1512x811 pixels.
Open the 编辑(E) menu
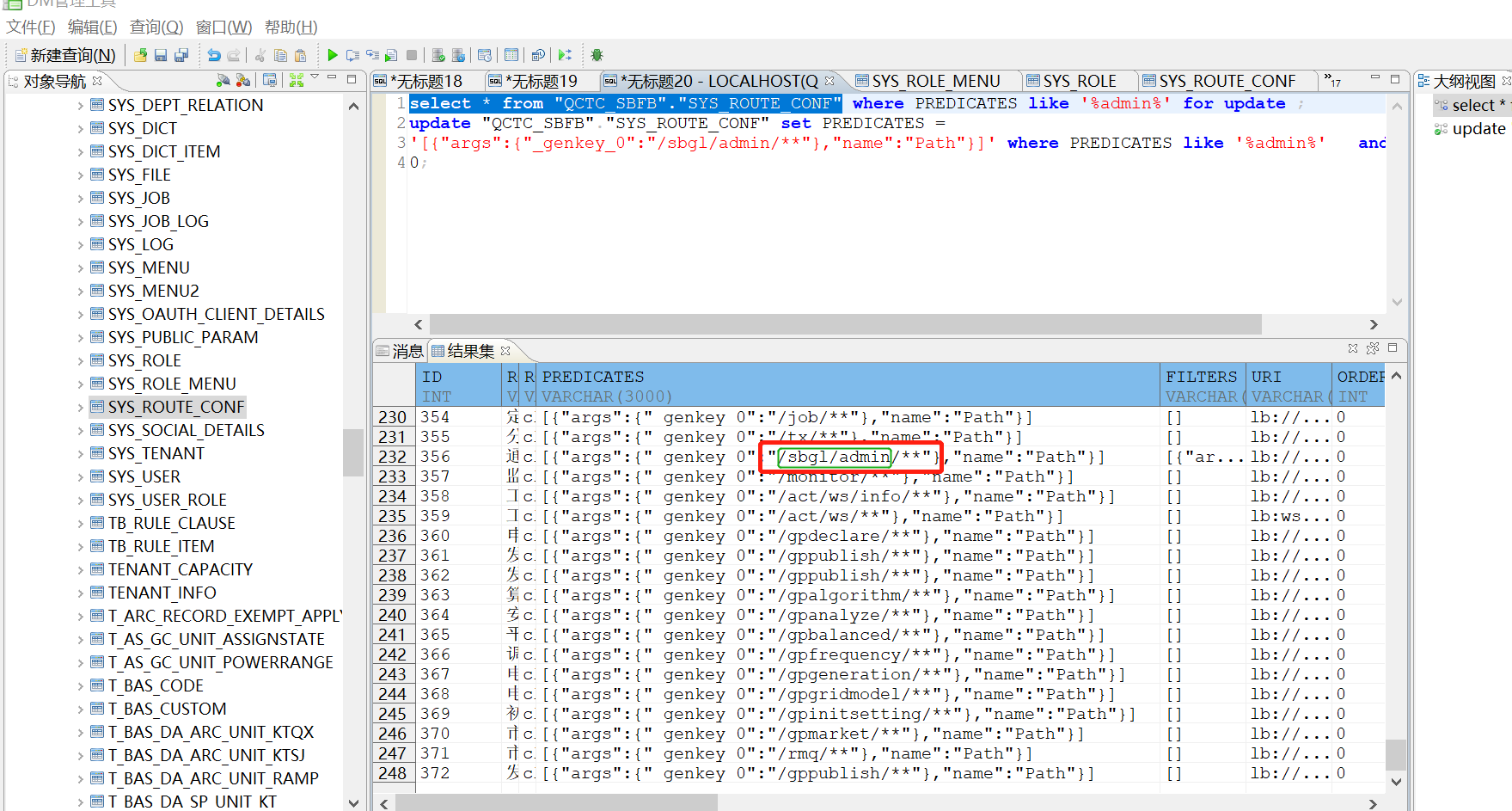[x=92, y=28]
